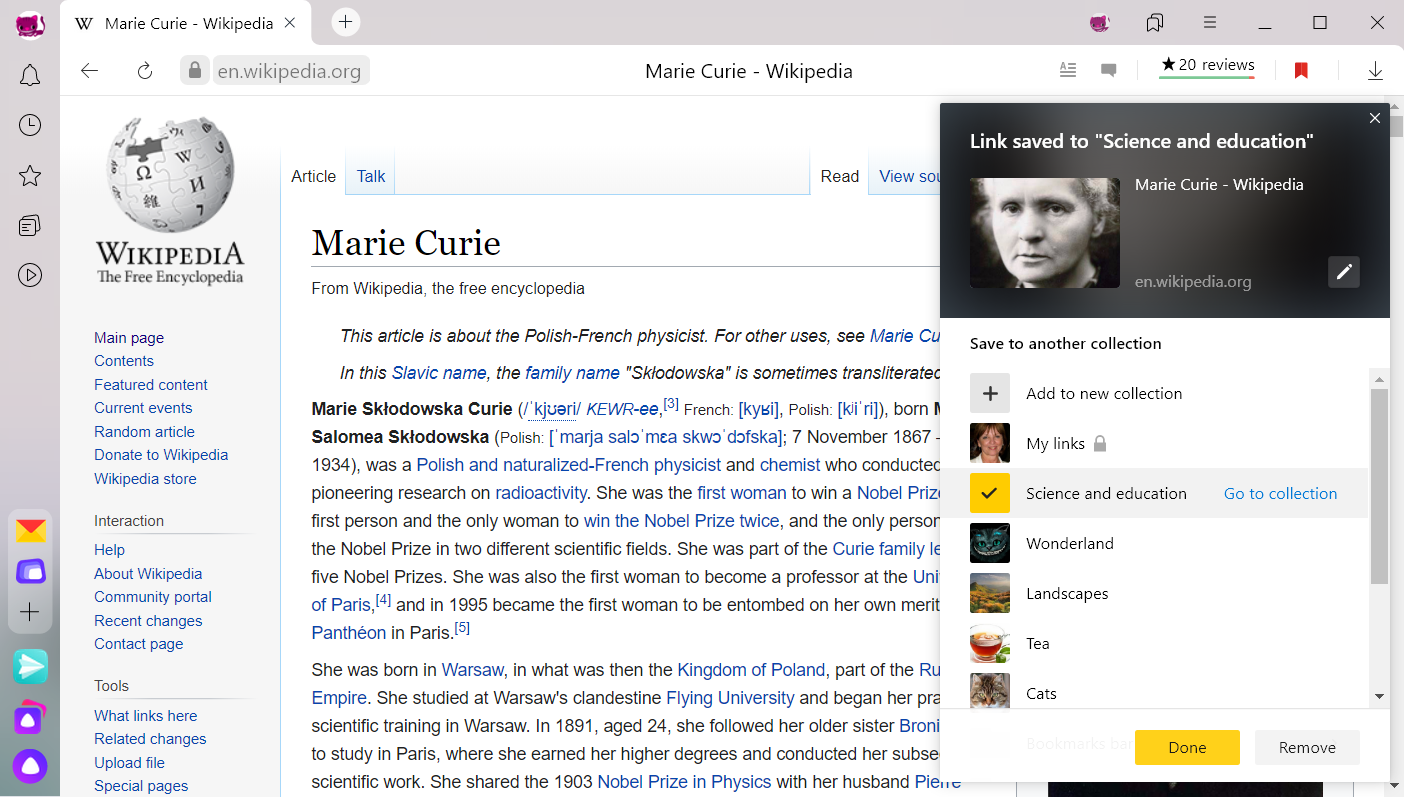Select Marie Curie browser tab

(187, 23)
